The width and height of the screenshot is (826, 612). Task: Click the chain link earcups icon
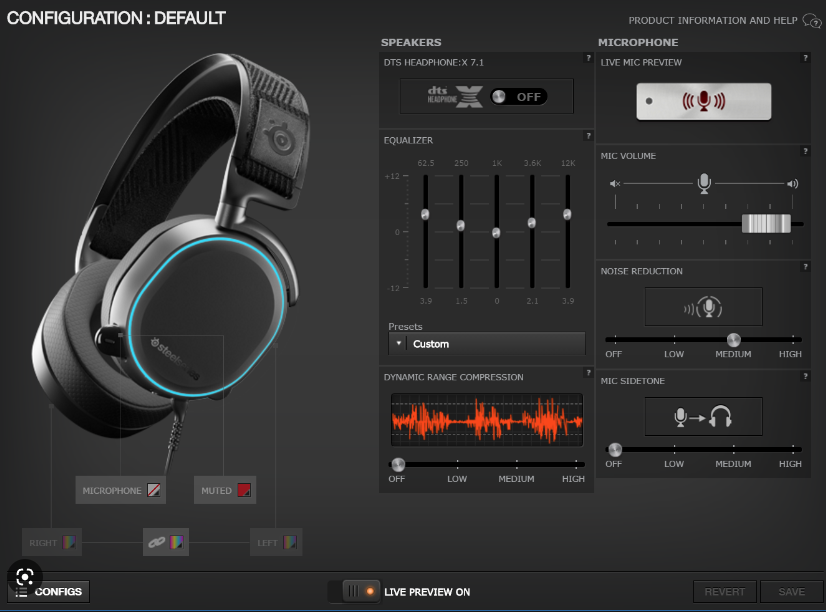156,542
